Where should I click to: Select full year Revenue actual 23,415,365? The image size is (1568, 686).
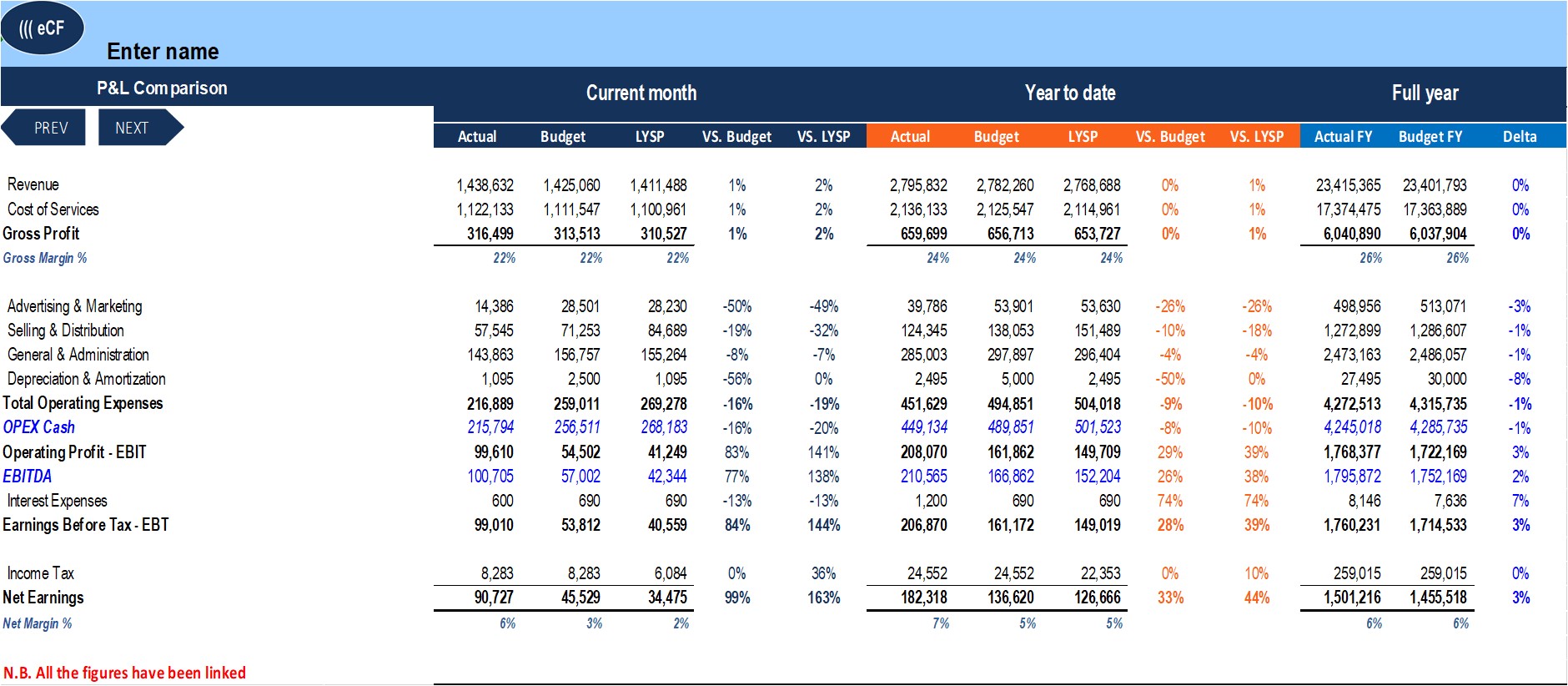pyautogui.click(x=1348, y=185)
